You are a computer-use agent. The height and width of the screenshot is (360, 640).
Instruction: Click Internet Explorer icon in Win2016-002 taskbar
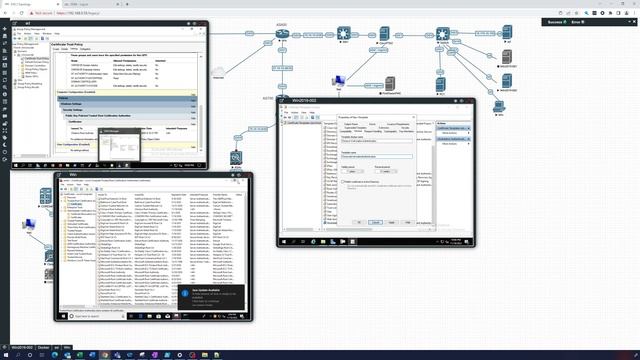pyautogui.click(x=313, y=242)
